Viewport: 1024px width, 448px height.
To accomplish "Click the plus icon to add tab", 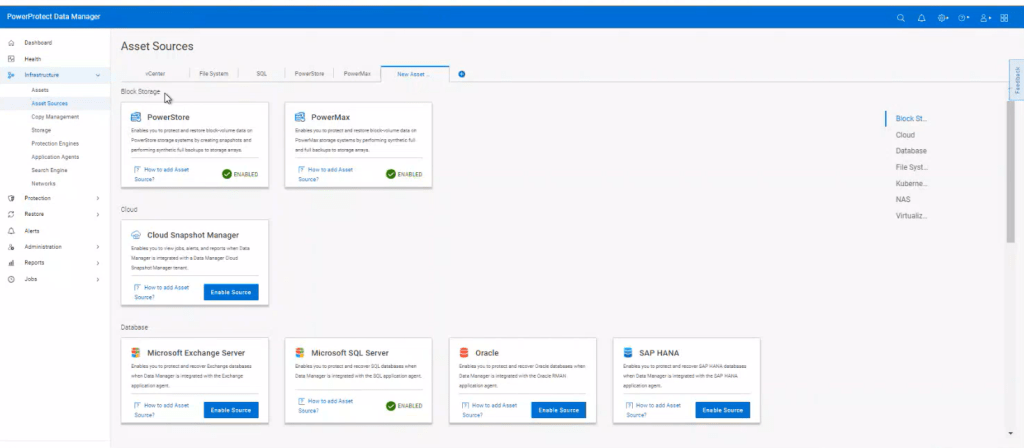I will [462, 74].
